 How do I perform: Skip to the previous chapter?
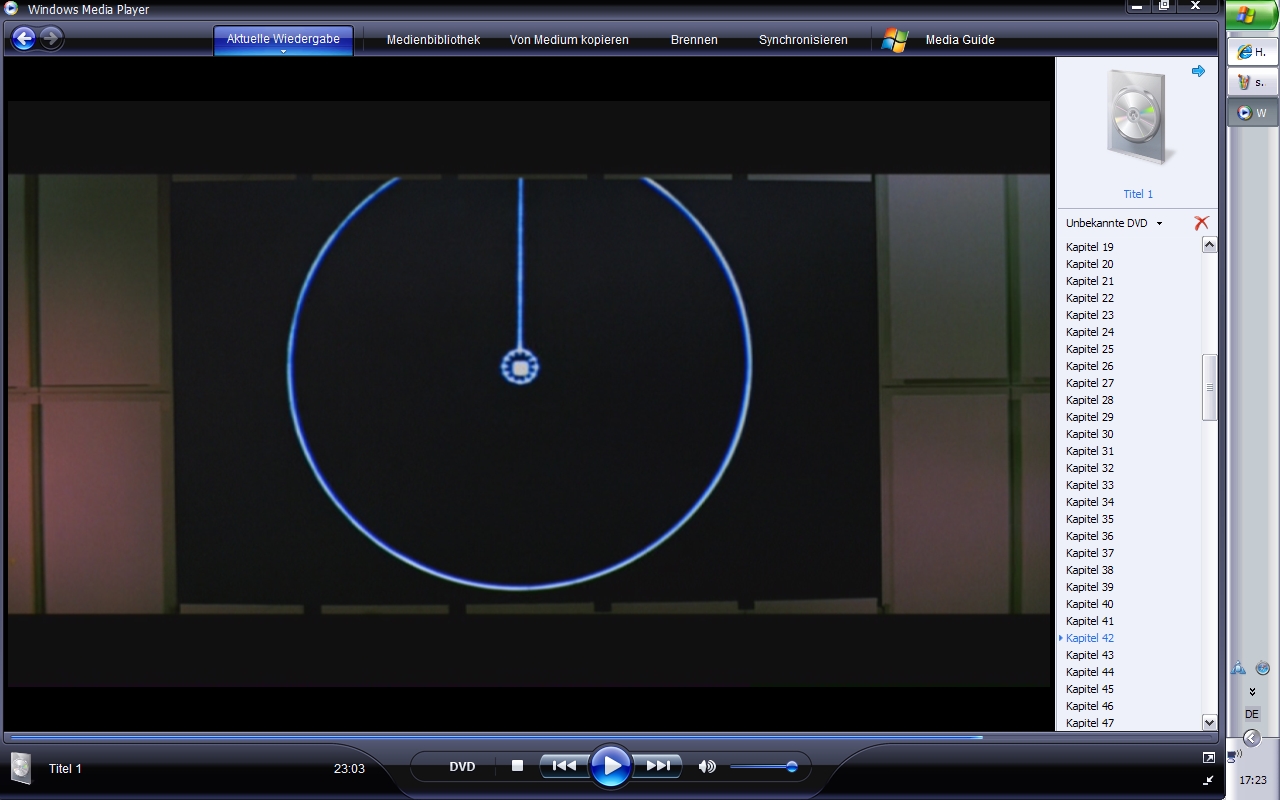point(564,766)
